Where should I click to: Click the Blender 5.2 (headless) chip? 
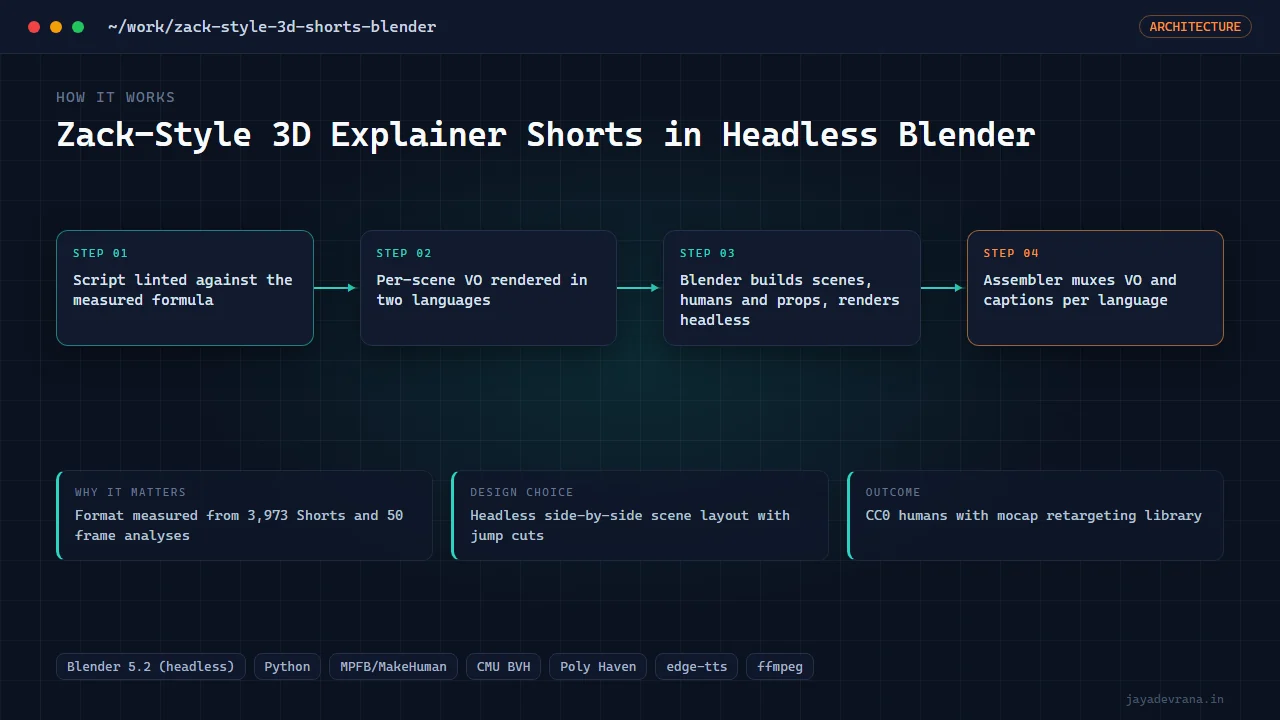[151, 667]
